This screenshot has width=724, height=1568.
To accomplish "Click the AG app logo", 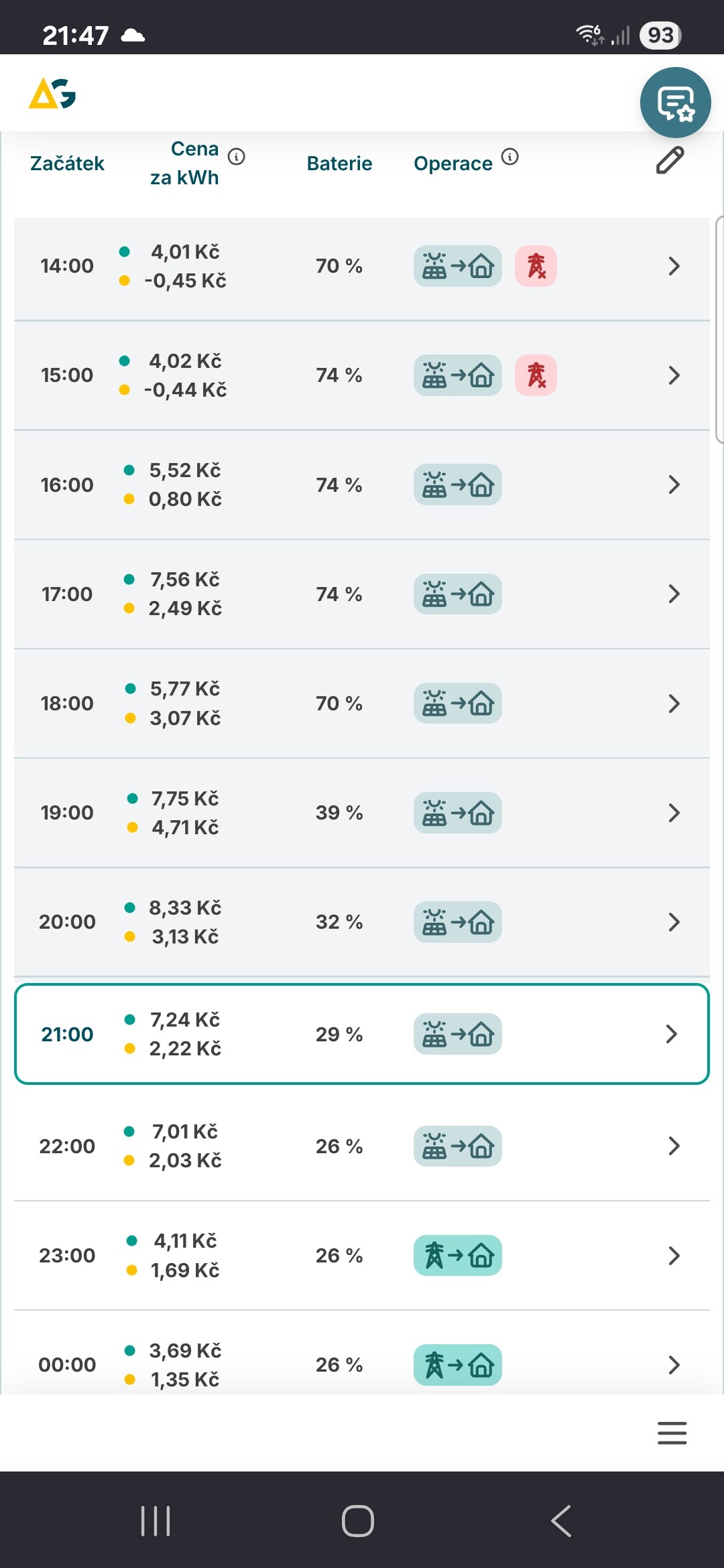I will [52, 94].
